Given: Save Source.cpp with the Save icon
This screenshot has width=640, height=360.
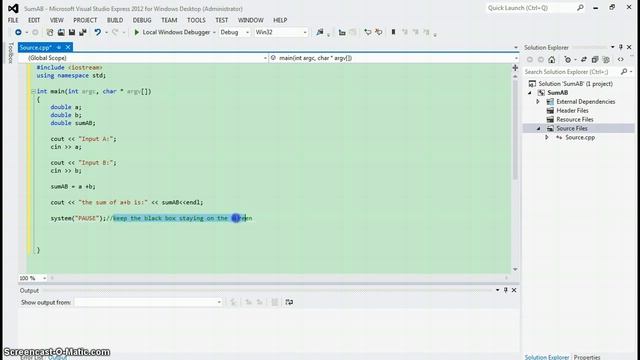Looking at the screenshot, I should pyautogui.click(x=72, y=32).
